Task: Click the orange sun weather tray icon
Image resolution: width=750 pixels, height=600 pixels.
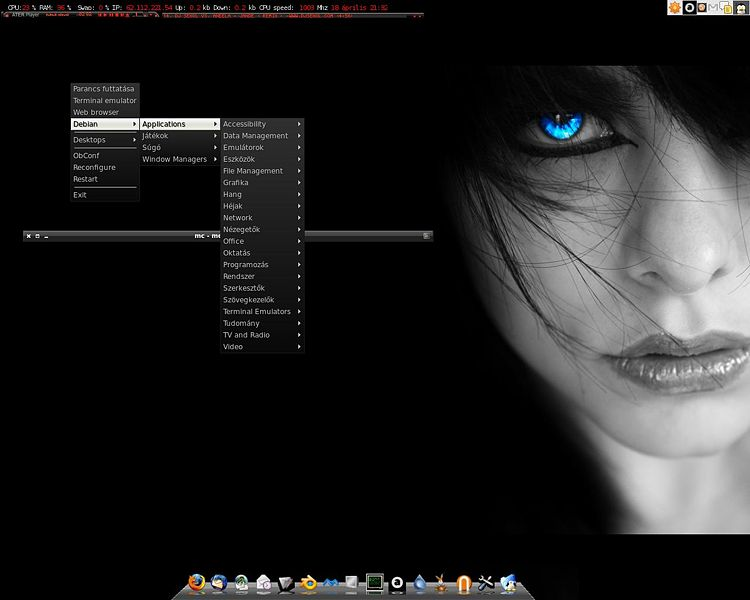Action: coord(675,7)
